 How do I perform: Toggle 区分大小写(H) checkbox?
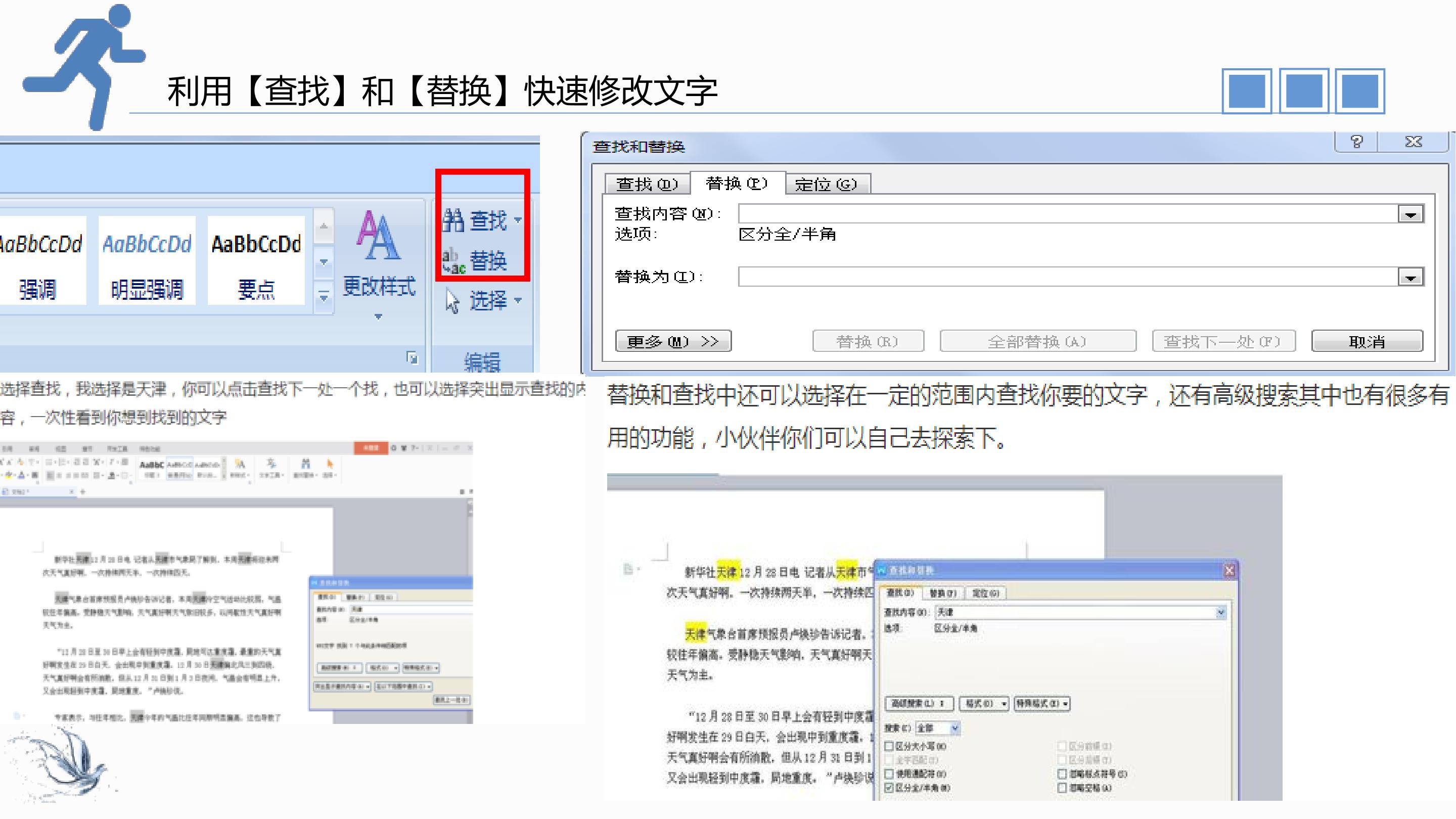[889, 746]
